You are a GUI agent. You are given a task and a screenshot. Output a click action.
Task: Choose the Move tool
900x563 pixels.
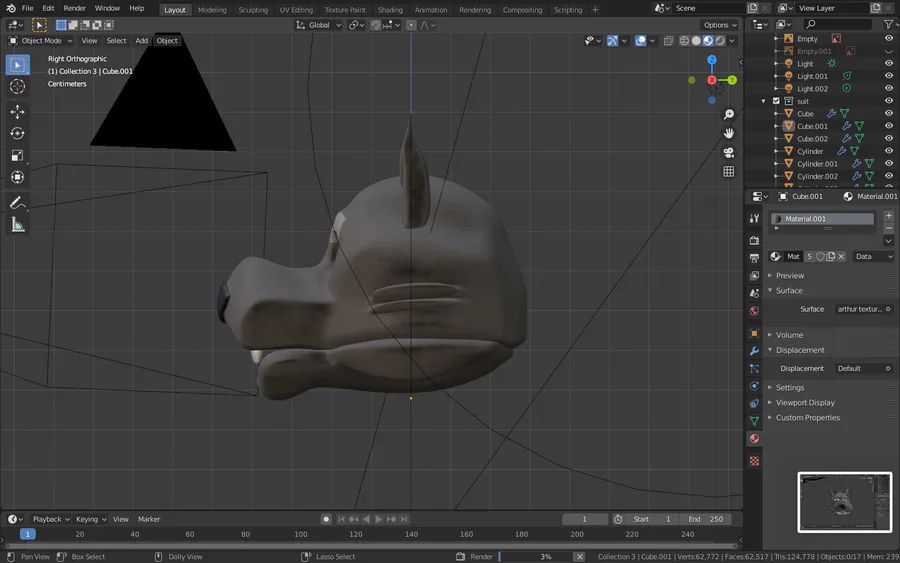(17, 111)
